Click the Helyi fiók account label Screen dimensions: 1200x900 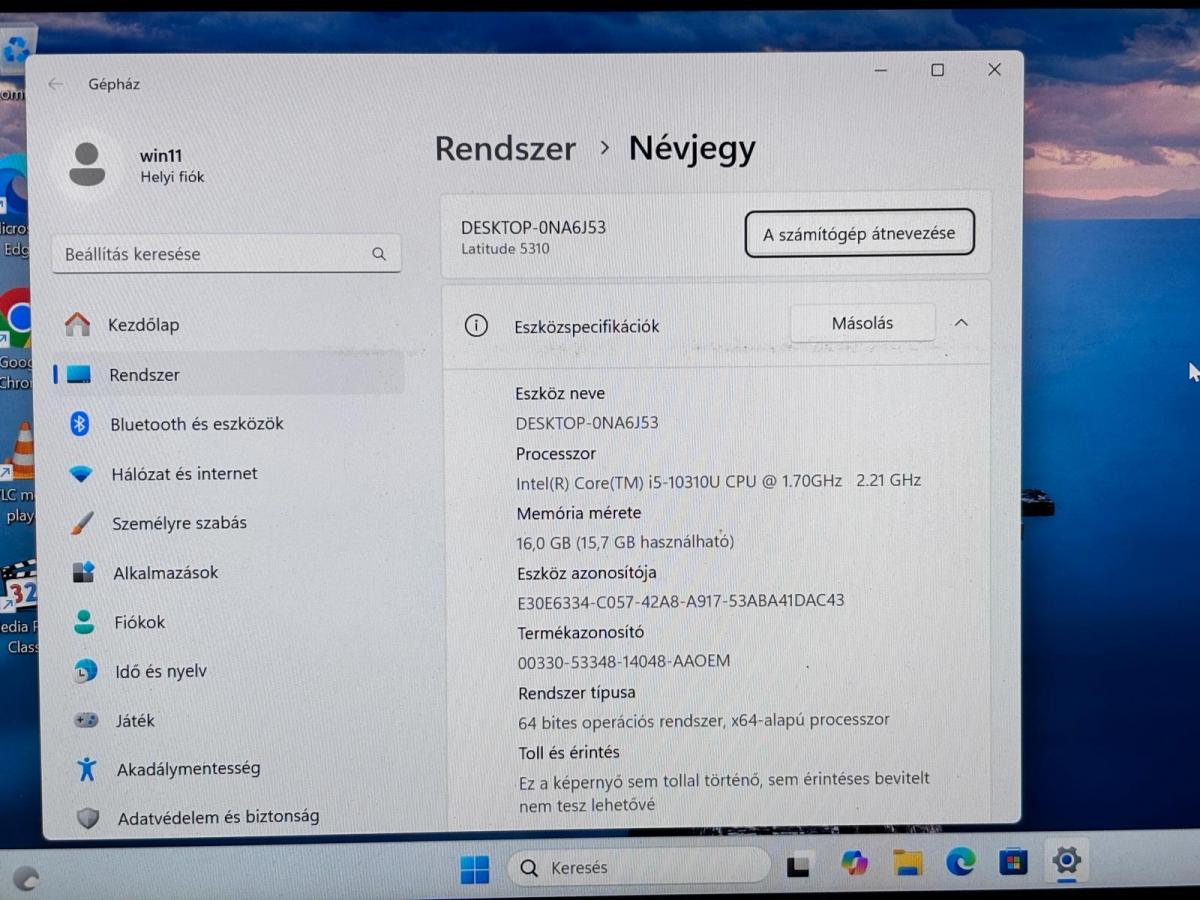point(172,177)
